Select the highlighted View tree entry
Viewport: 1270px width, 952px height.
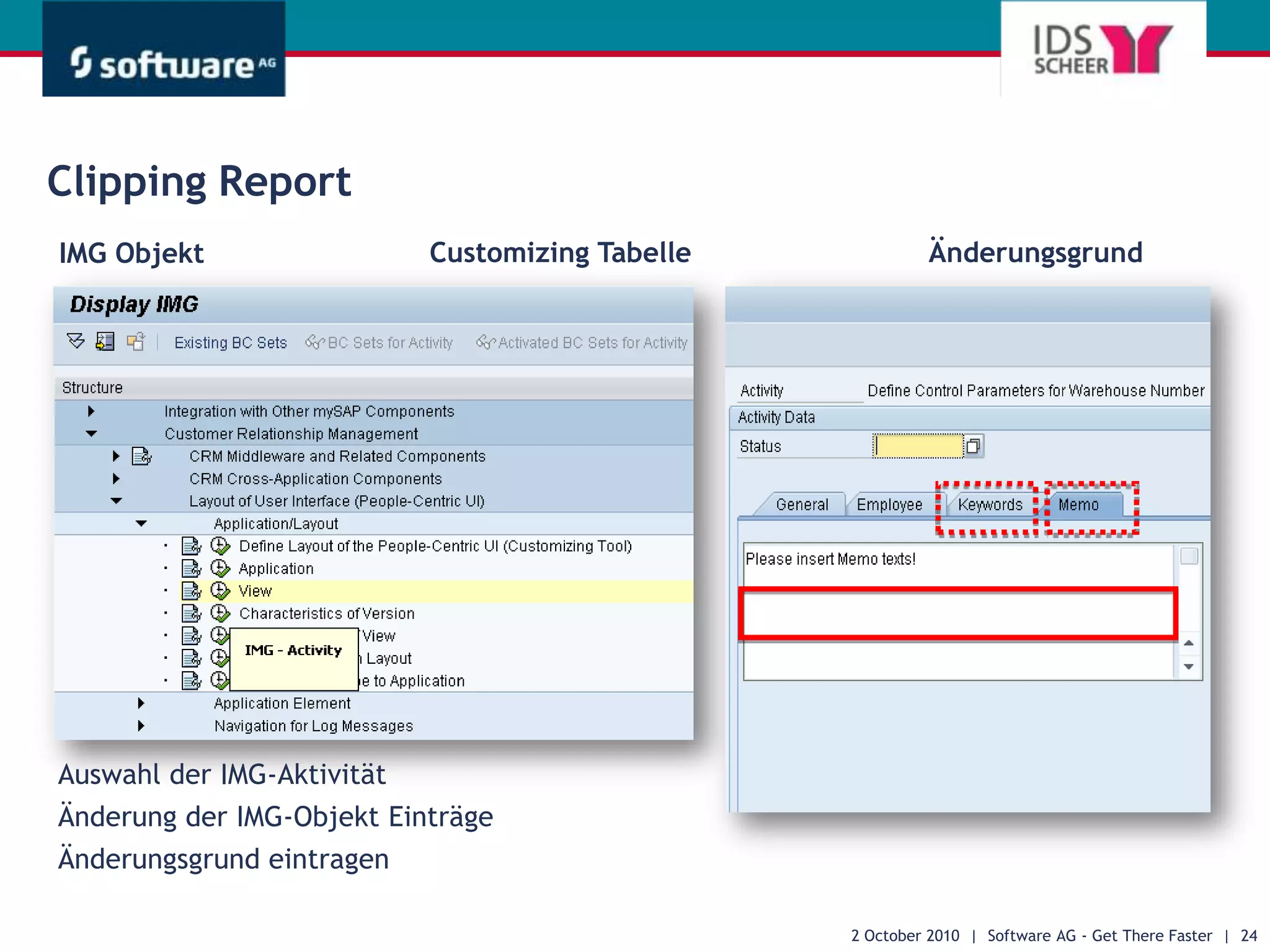click(x=255, y=591)
